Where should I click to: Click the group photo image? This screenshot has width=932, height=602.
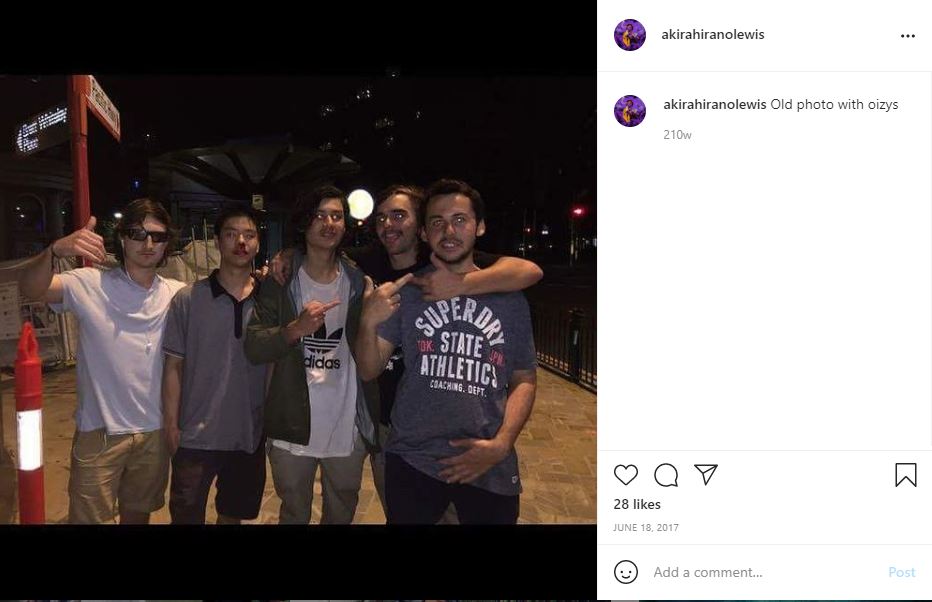(298, 300)
